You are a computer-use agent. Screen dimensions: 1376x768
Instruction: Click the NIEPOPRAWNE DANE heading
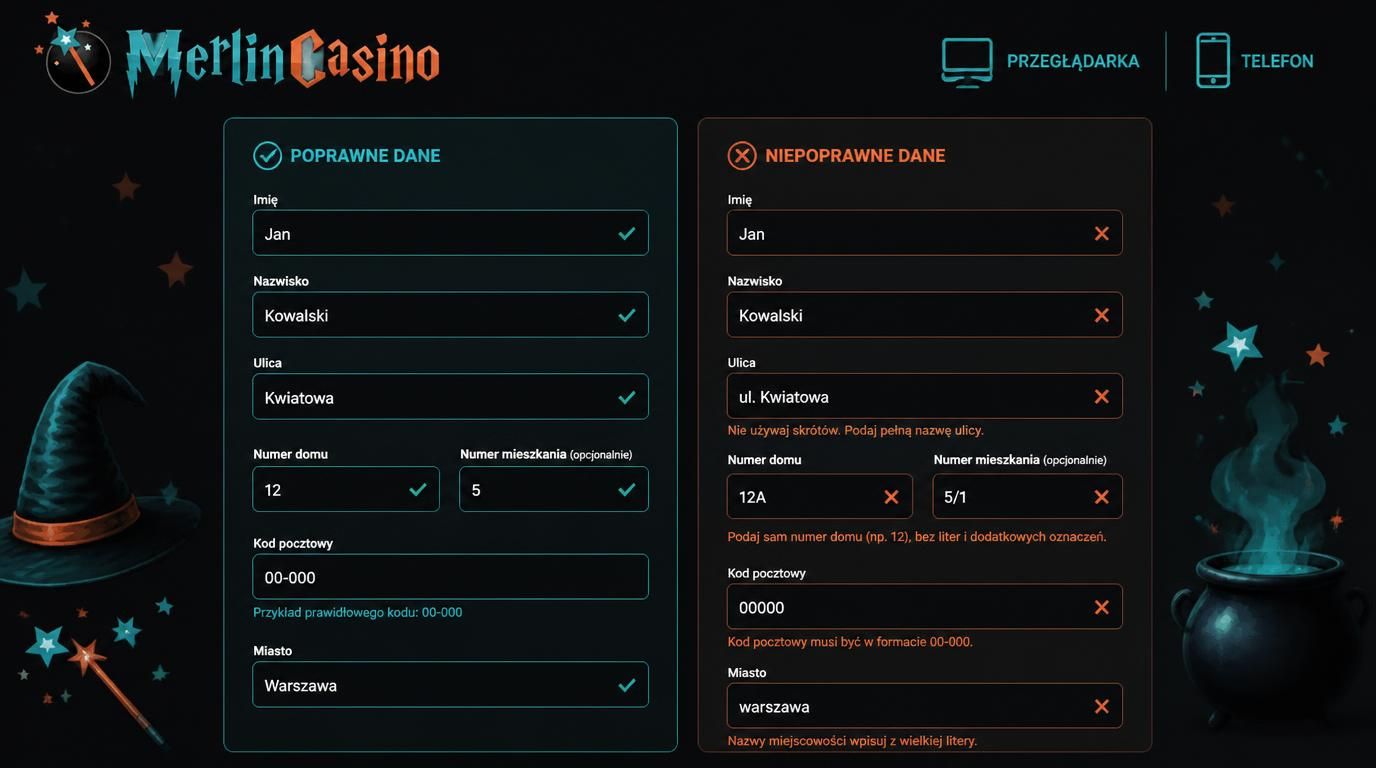(x=855, y=156)
